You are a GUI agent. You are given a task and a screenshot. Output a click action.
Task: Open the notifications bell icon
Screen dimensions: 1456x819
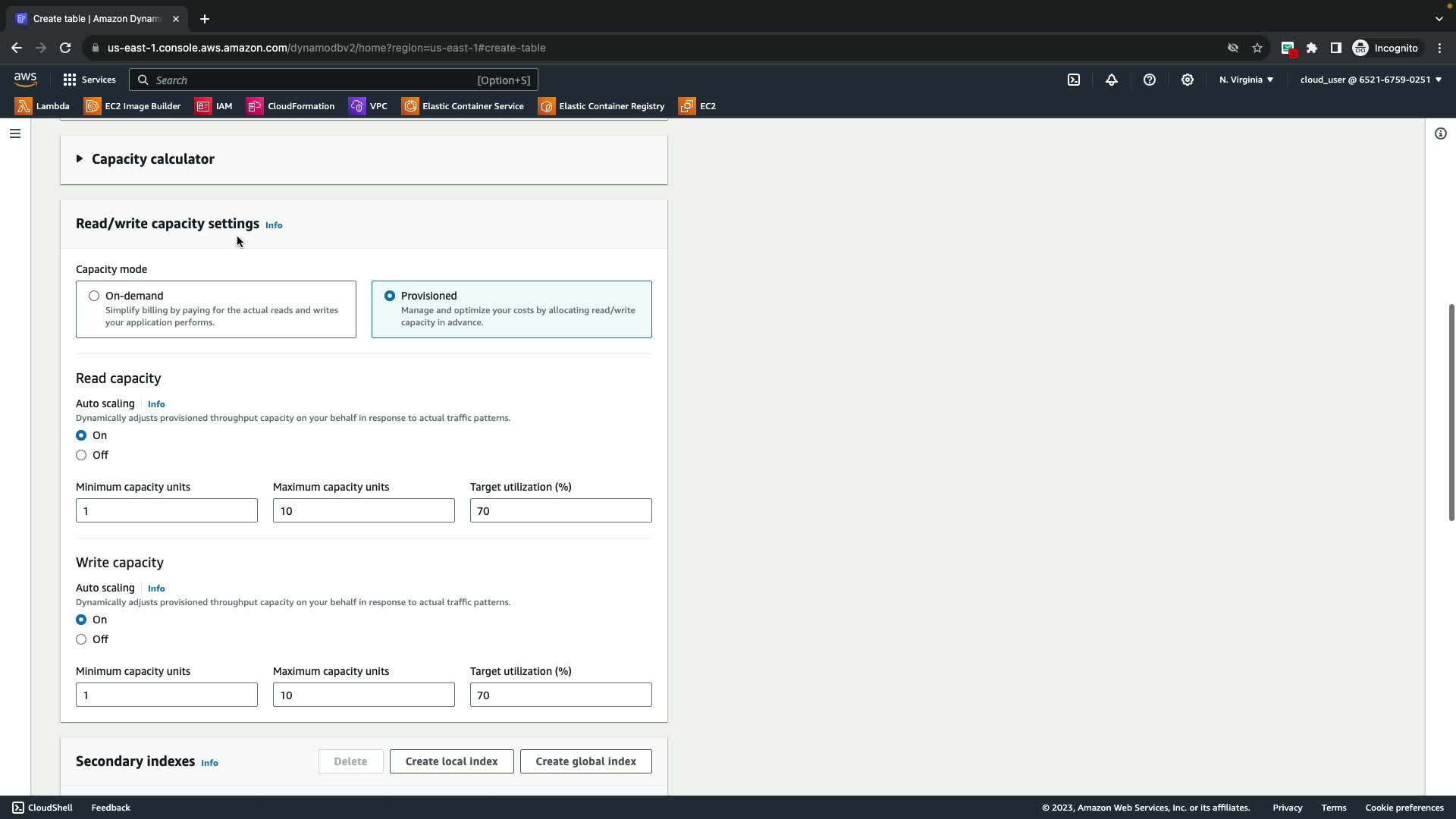coord(1112,80)
